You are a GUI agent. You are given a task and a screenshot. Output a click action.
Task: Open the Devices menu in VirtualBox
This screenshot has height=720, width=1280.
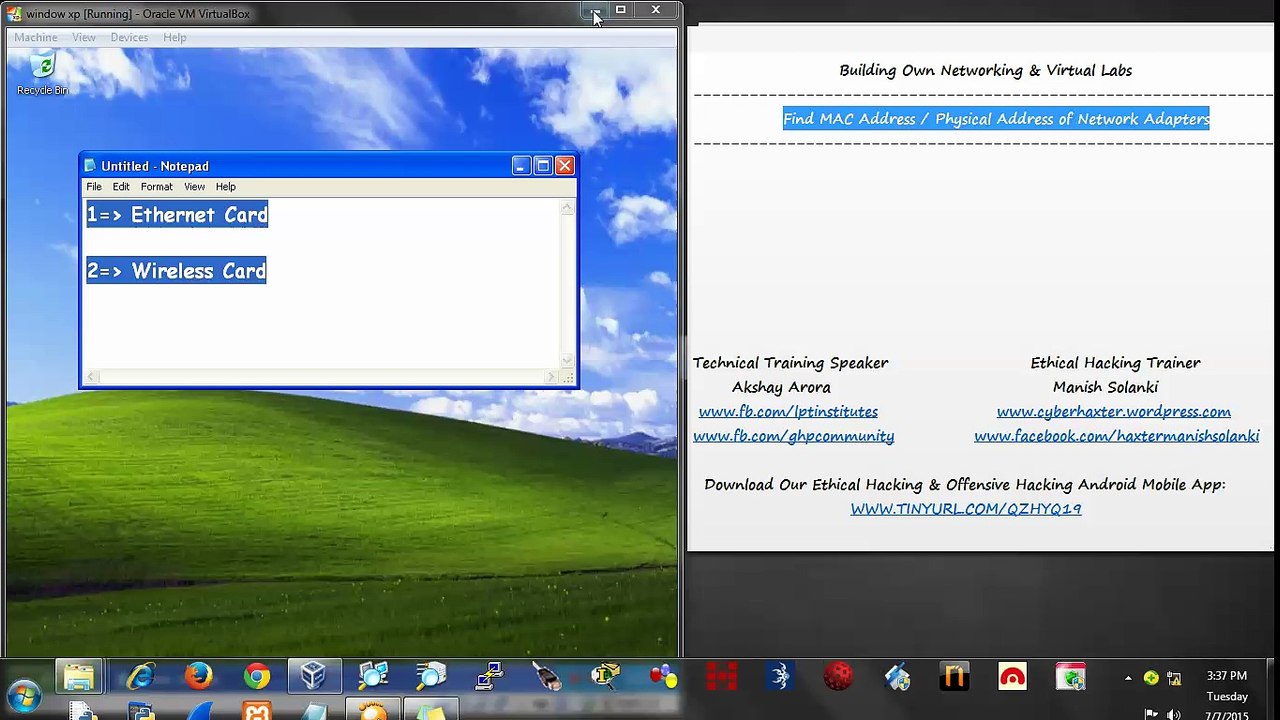(x=129, y=37)
